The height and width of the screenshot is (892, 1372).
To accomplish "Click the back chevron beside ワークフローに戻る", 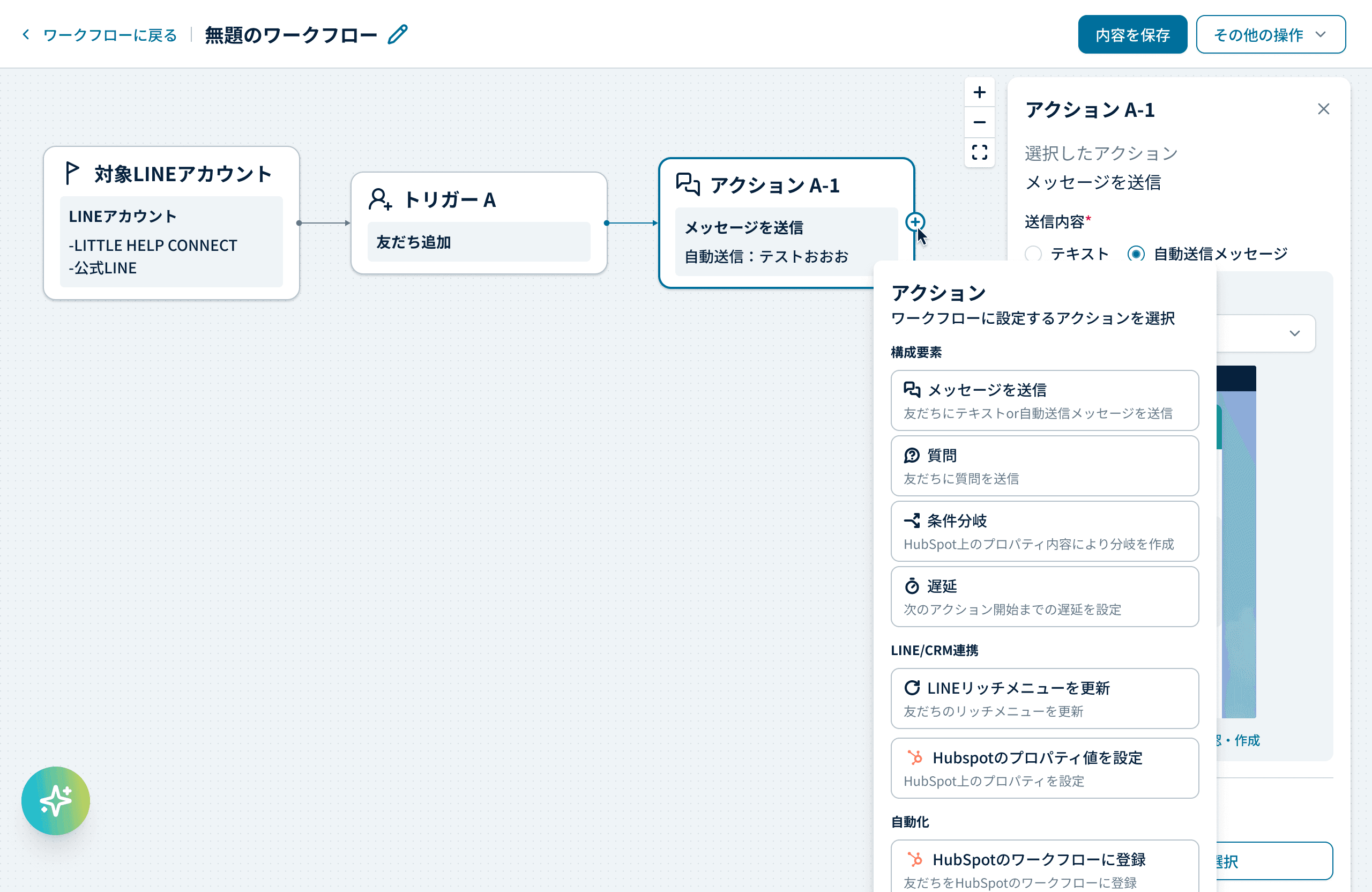I will pyautogui.click(x=26, y=35).
